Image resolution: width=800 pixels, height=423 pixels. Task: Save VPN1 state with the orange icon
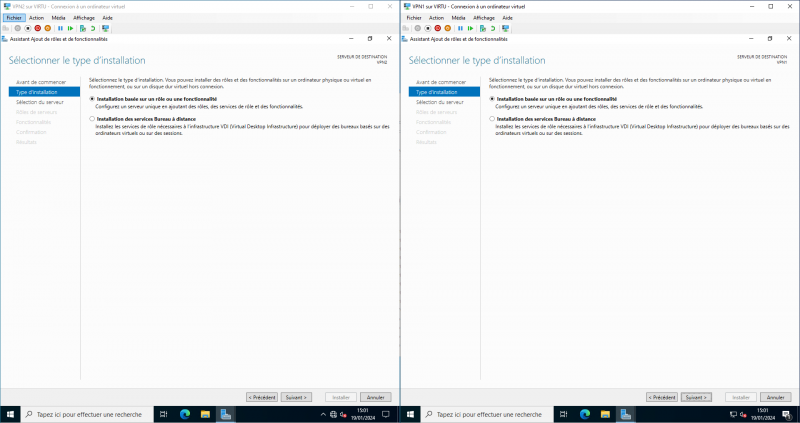point(447,29)
